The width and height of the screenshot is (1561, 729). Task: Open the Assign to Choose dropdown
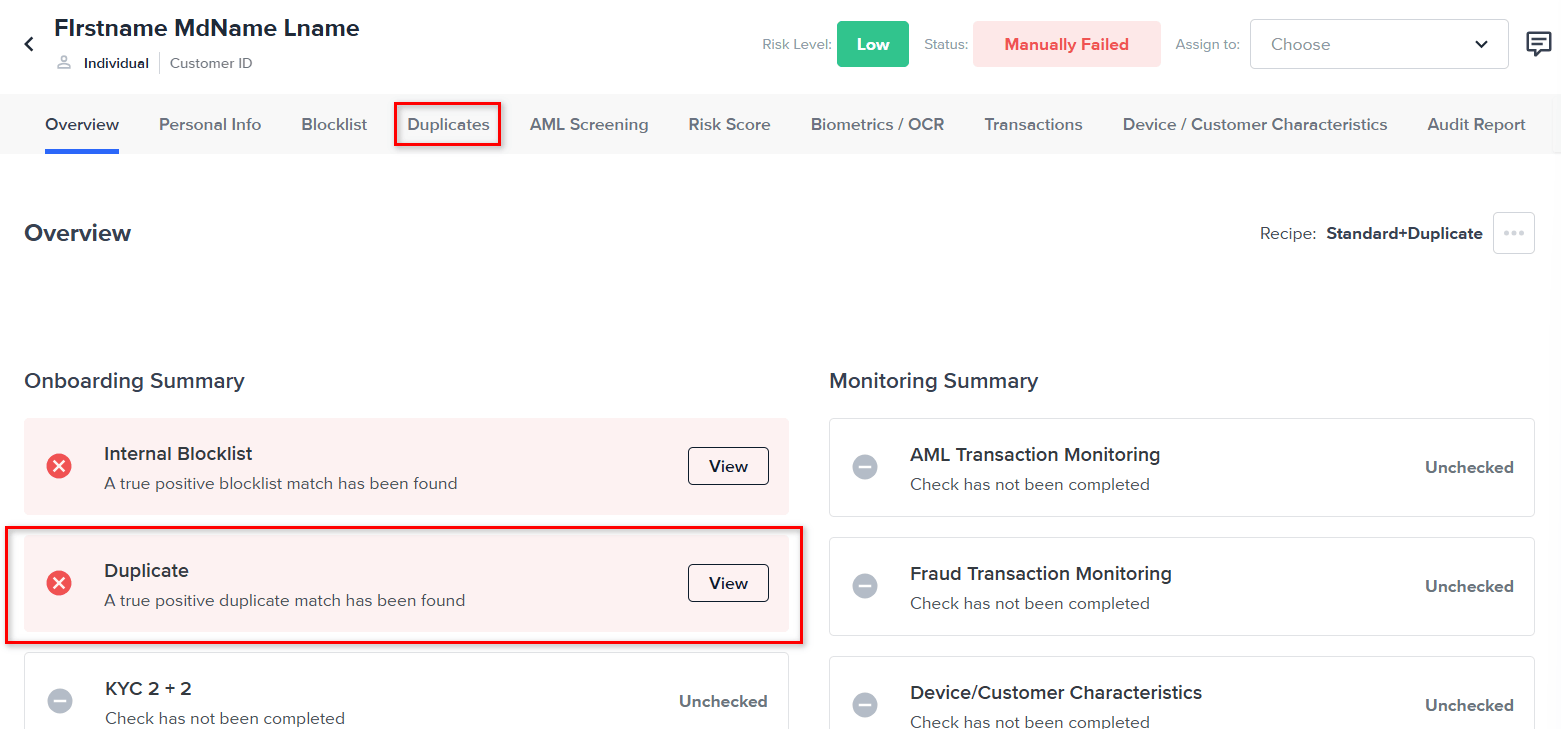[1365, 44]
